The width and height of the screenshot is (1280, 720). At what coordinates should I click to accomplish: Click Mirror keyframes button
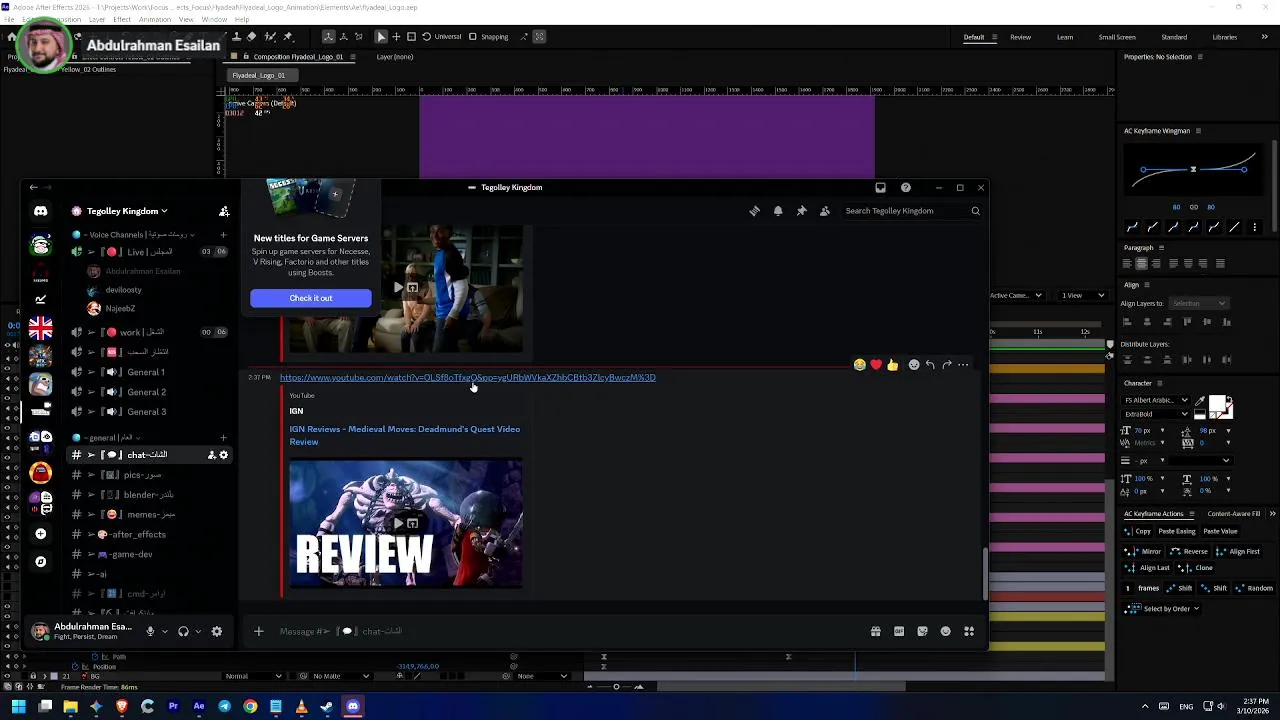pos(1145,551)
